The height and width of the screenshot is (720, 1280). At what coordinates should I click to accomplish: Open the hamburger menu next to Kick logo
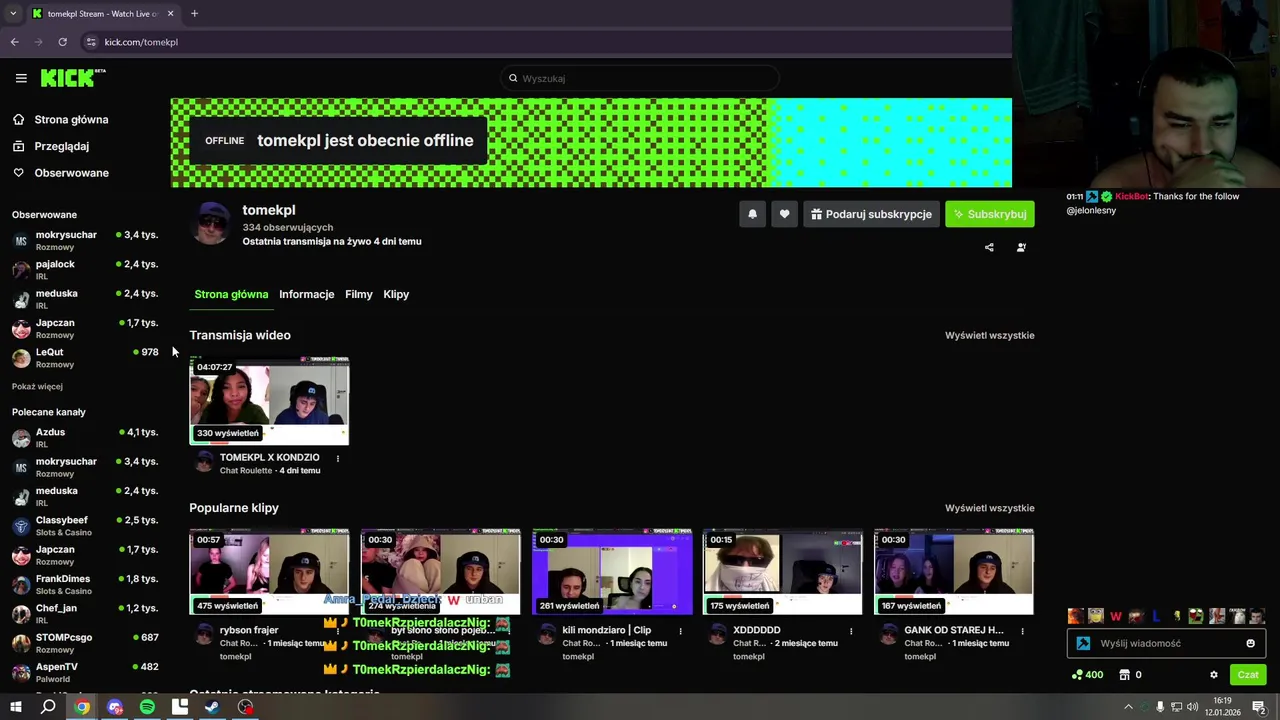[21, 78]
